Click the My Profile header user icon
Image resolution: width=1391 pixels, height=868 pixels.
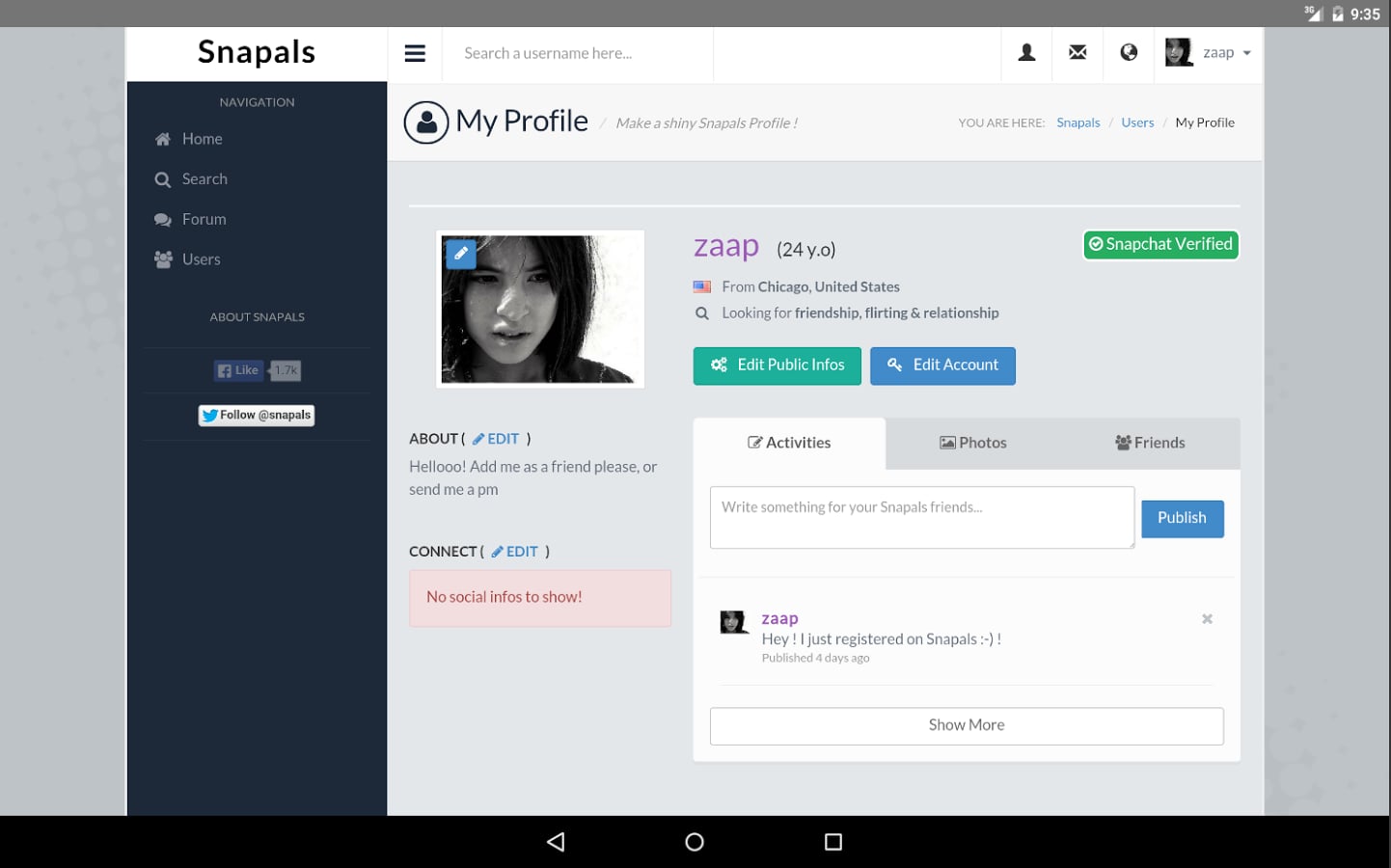pos(426,122)
